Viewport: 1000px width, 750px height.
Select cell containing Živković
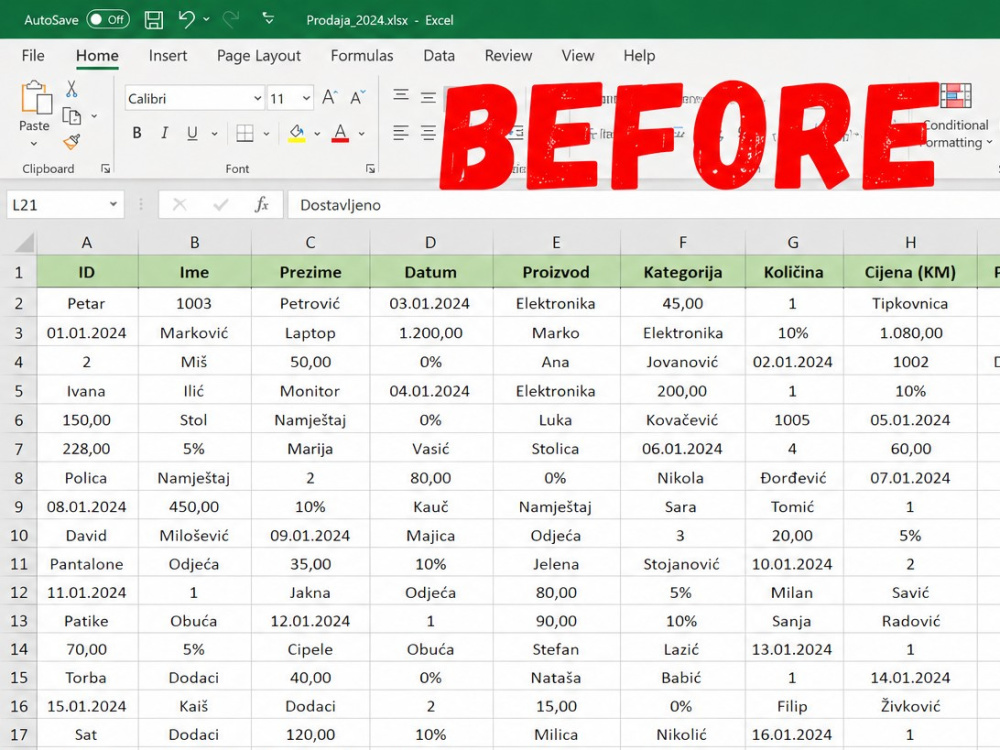[x=910, y=707]
